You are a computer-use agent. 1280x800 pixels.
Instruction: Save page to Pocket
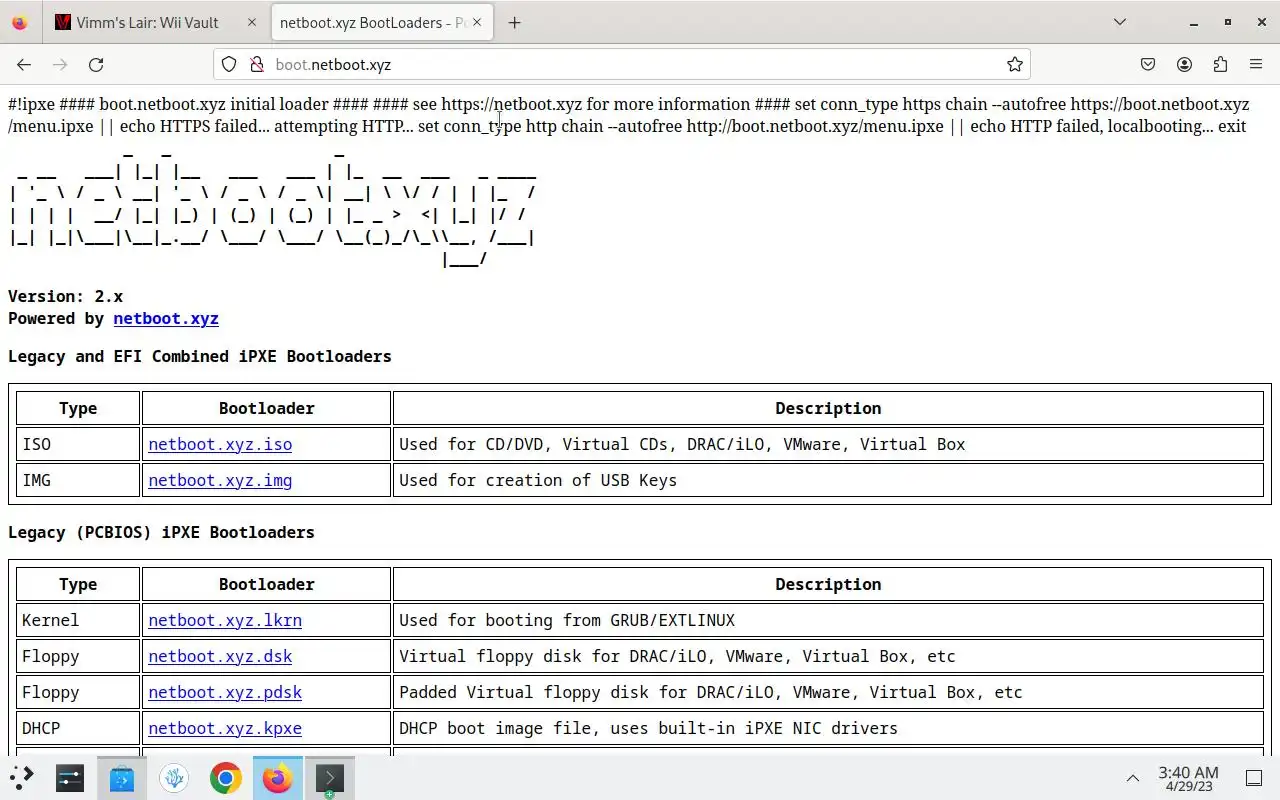click(x=1148, y=64)
